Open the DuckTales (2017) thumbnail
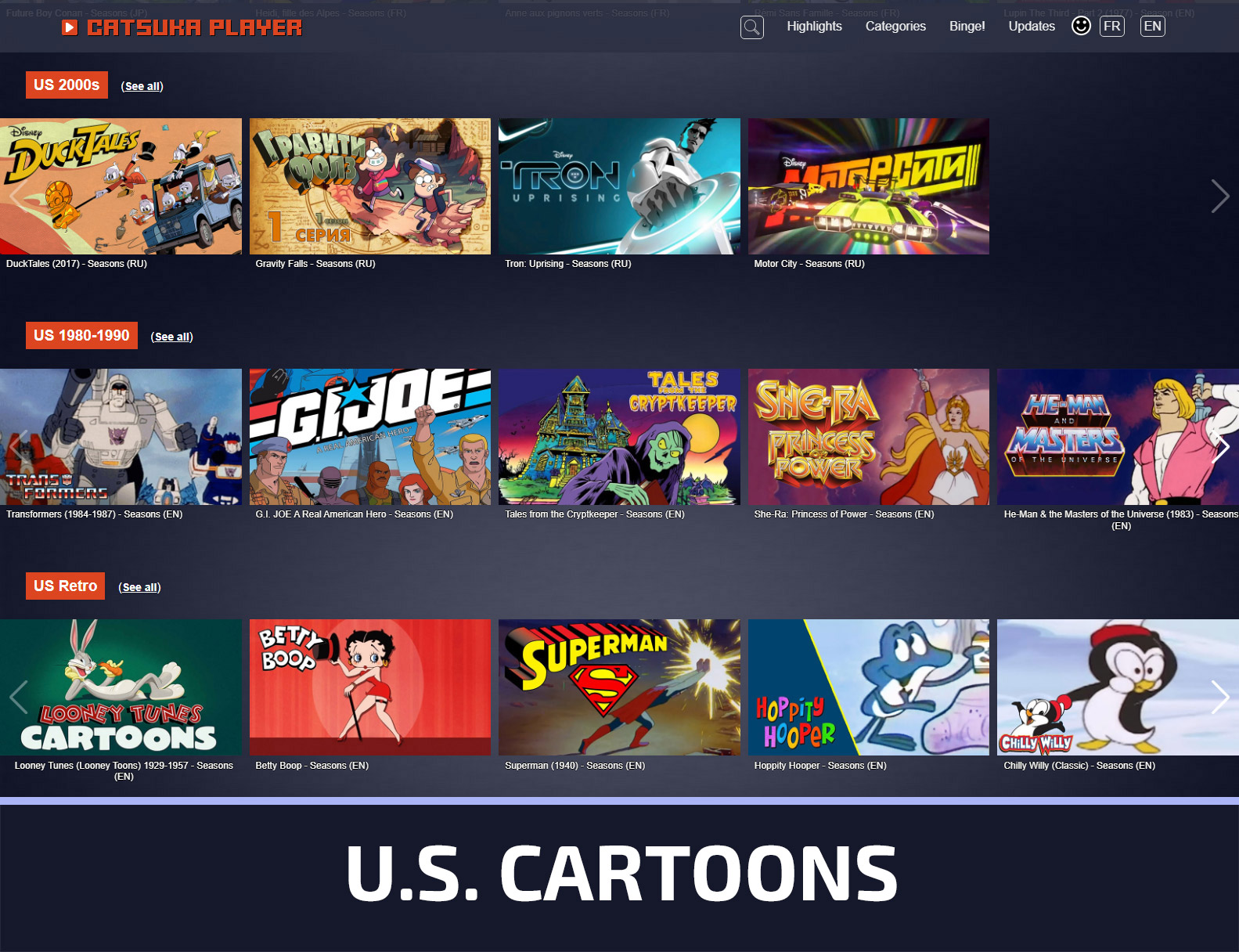Screen dimensions: 1239x952 [121, 186]
